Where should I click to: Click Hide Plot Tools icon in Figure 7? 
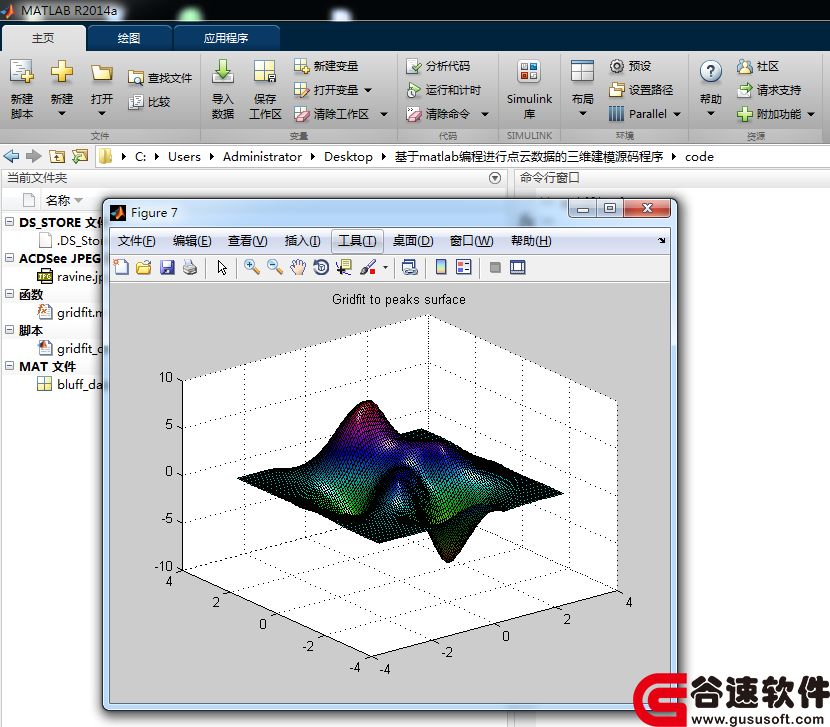[495, 267]
